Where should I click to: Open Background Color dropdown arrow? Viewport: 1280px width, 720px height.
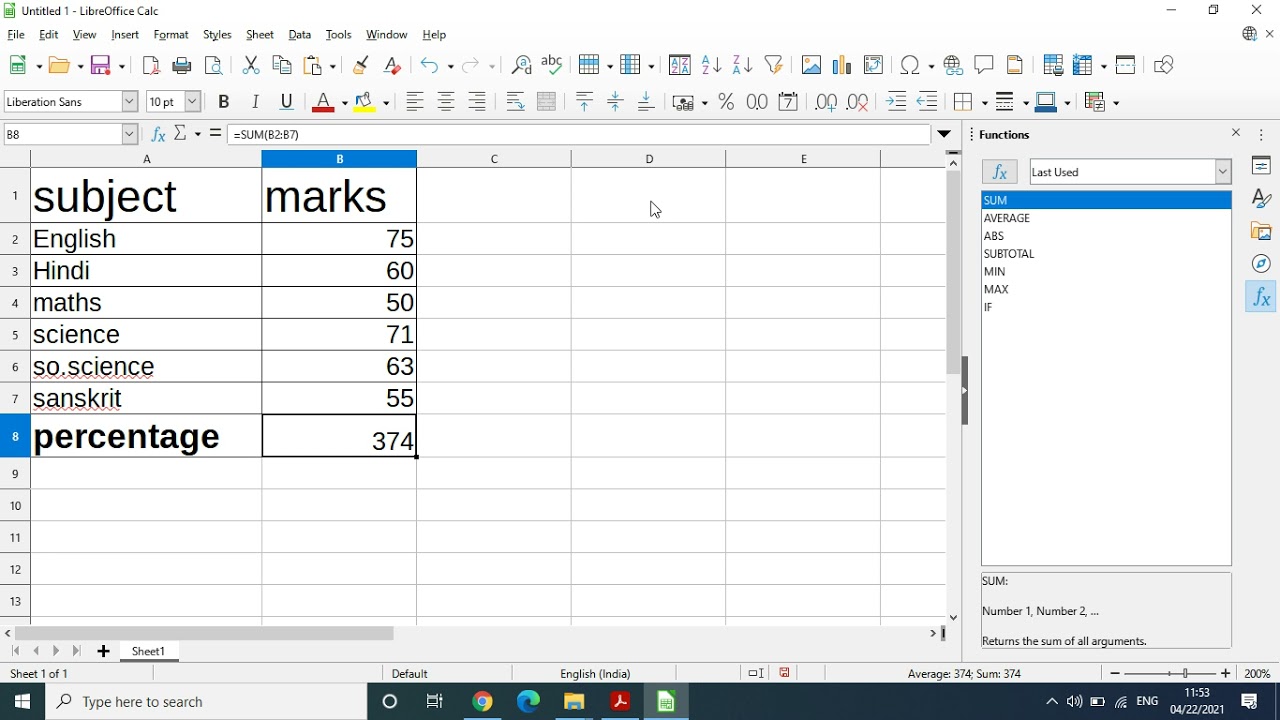click(385, 102)
